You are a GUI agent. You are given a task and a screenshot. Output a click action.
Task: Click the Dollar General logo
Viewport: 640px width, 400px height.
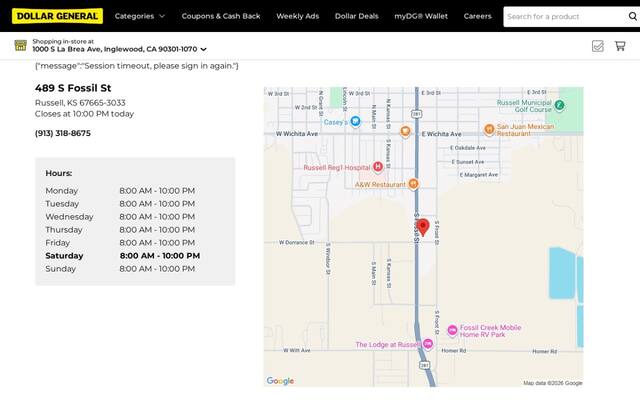point(57,16)
